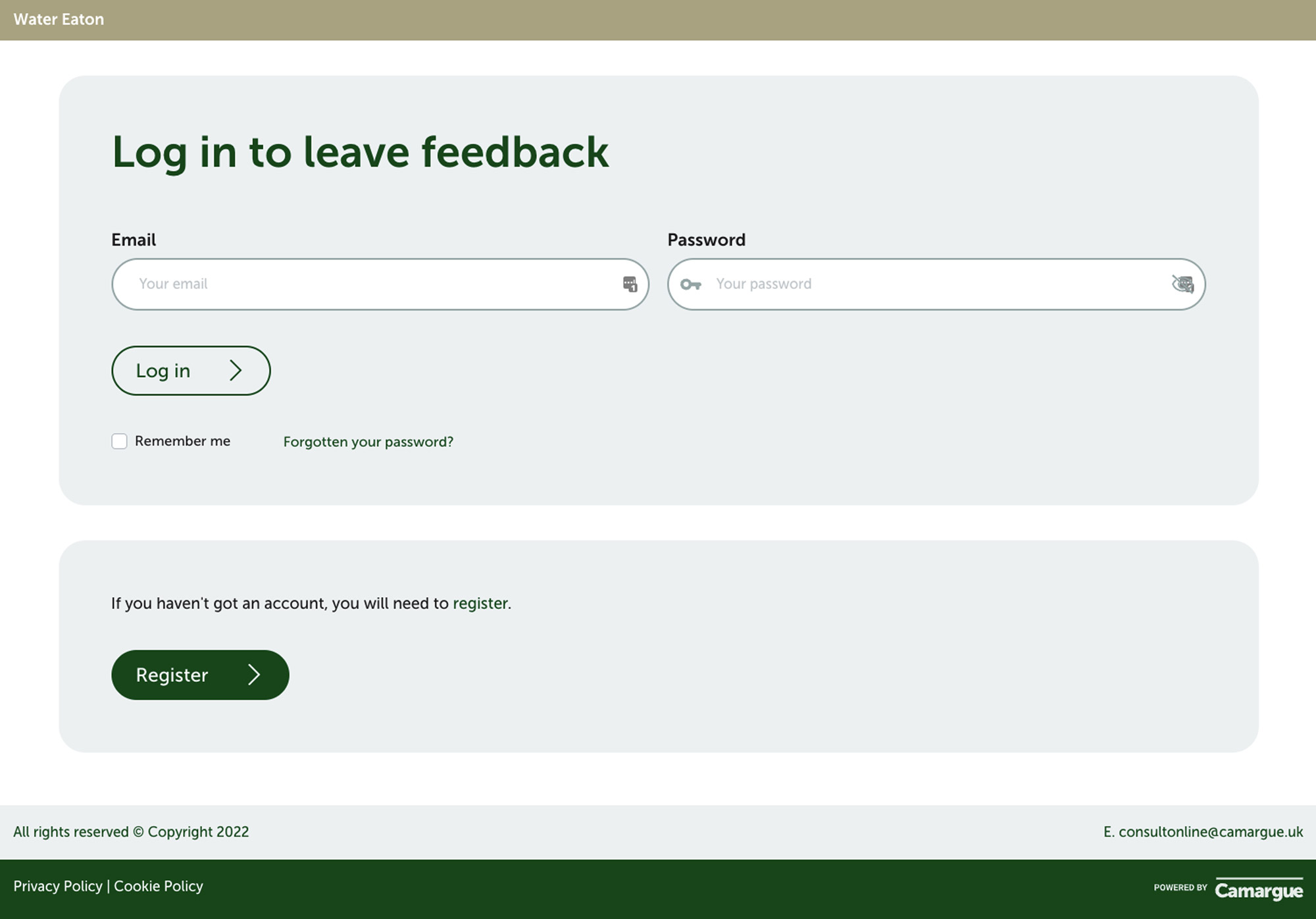Toggle the Remember me checkbox
The width and height of the screenshot is (1316, 919).
click(x=118, y=440)
